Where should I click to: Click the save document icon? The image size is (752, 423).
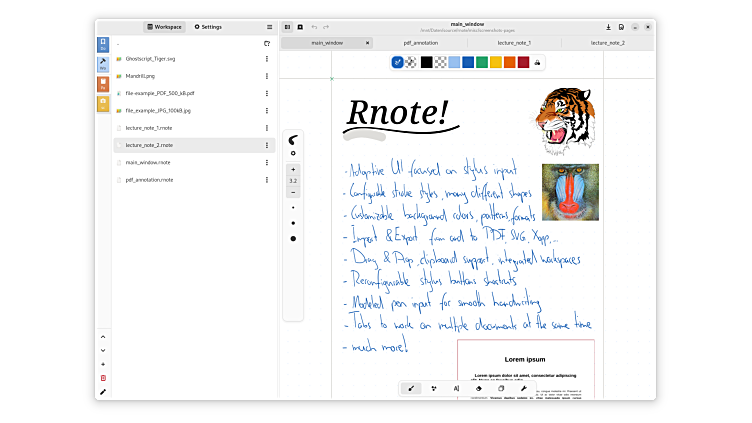point(608,27)
